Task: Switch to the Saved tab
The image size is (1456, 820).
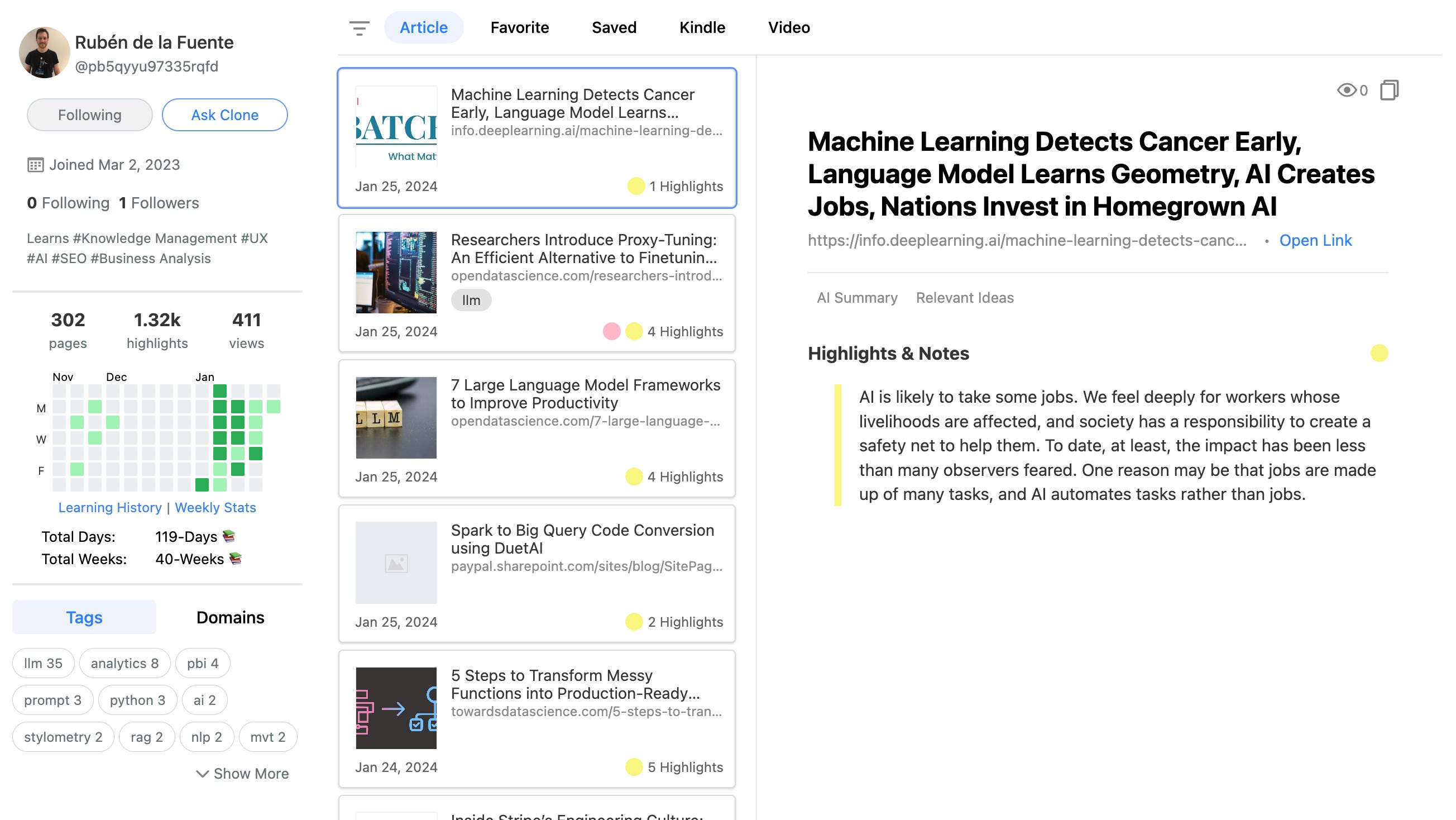Action: [x=614, y=27]
